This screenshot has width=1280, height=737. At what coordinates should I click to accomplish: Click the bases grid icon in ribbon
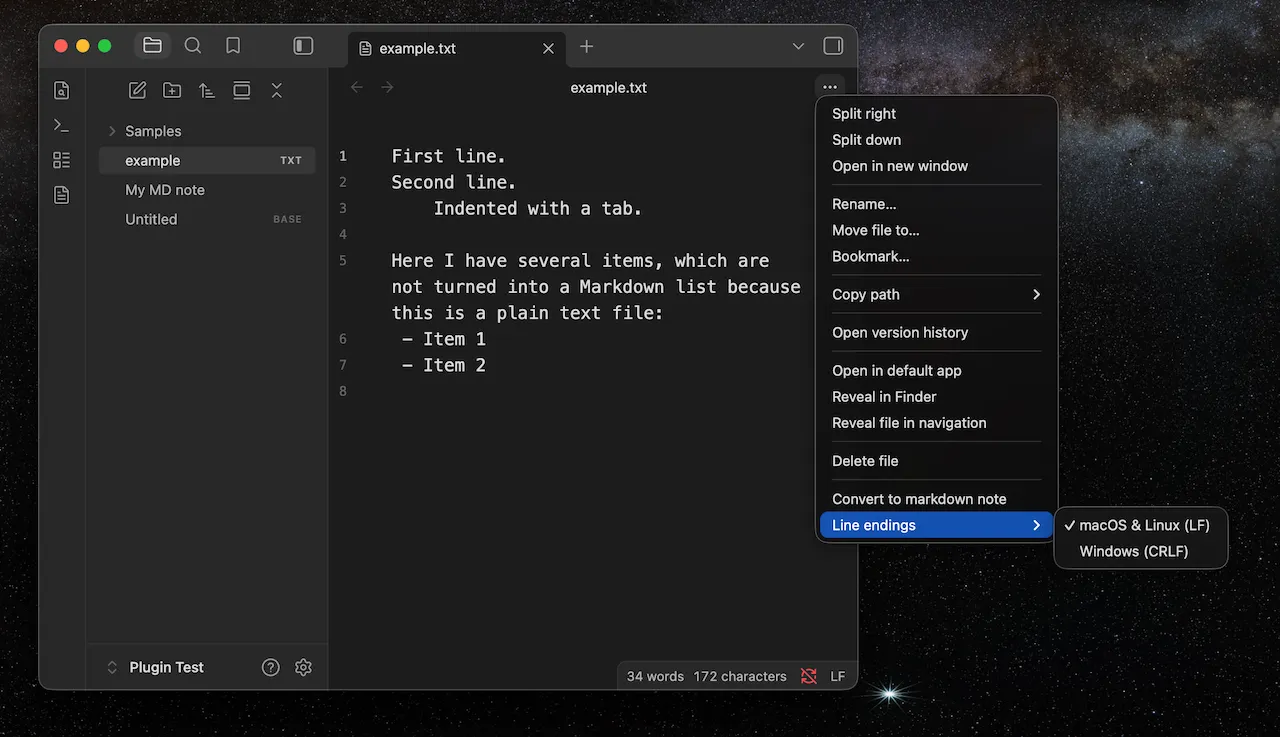(x=62, y=160)
